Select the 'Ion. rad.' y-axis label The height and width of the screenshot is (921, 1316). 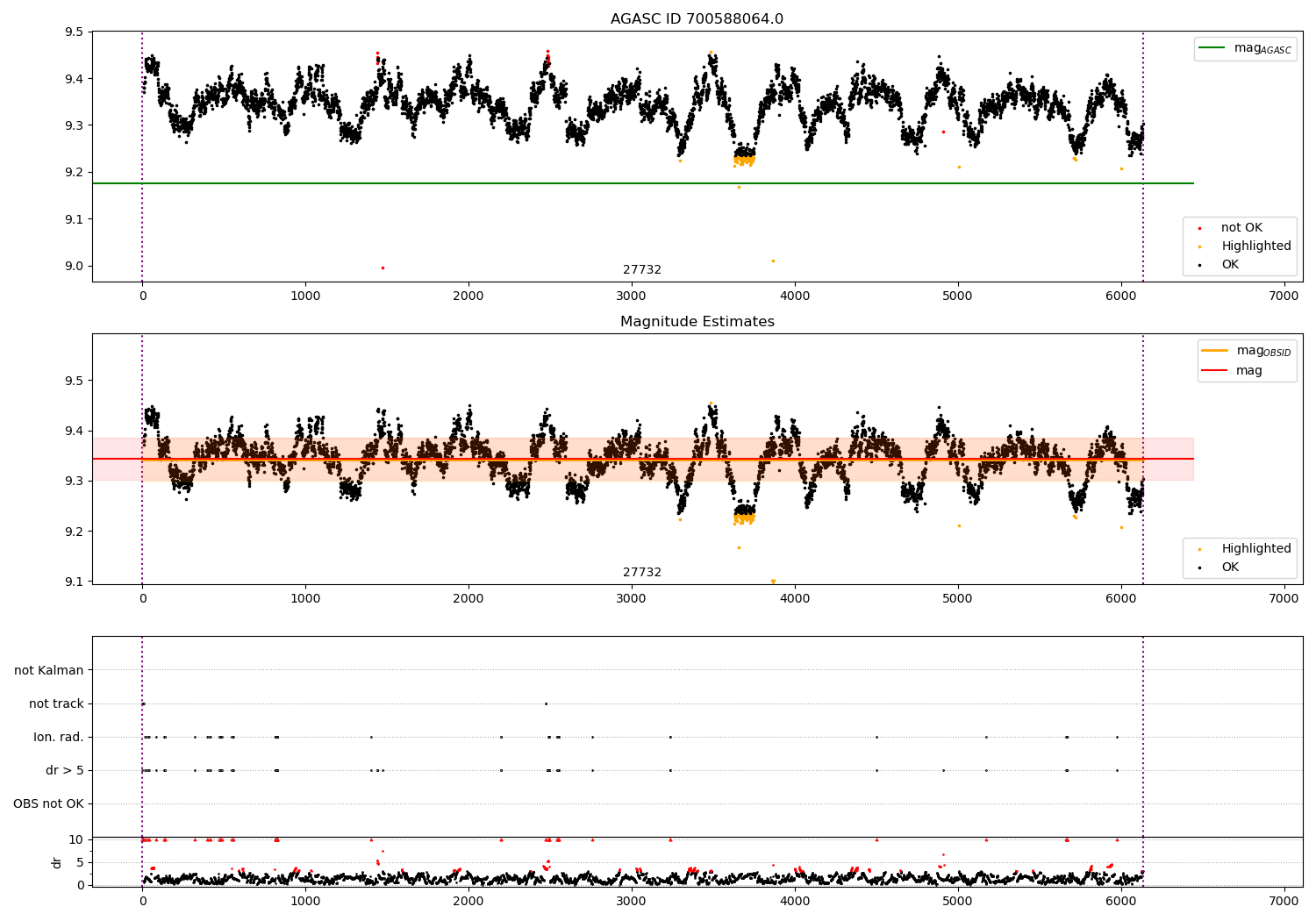(x=59, y=737)
